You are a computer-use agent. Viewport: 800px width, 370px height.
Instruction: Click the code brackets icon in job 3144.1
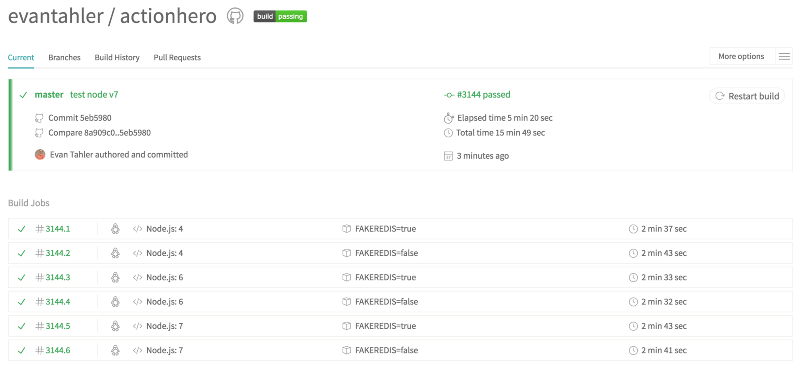click(x=137, y=229)
